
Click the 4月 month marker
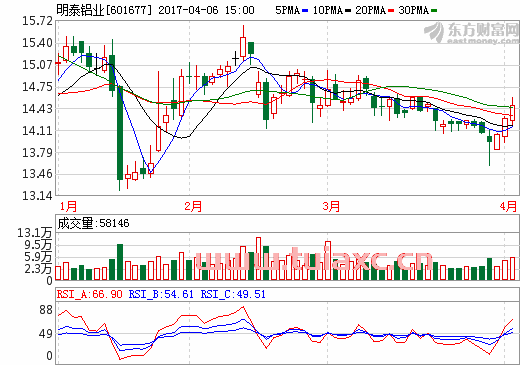(x=508, y=206)
